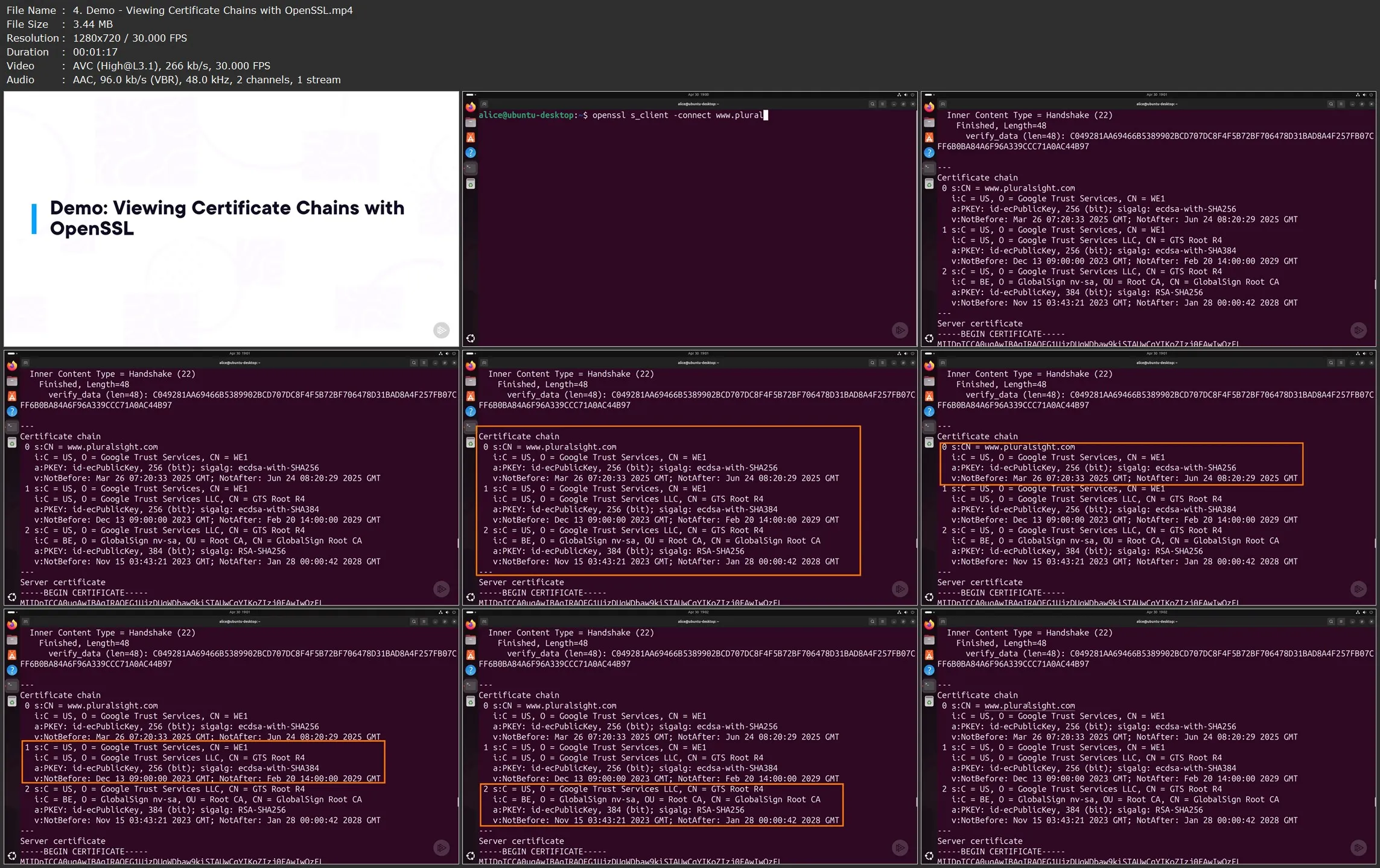Open Help in the frame with whole chain boxed
This screenshot has height=868, width=1380.
tap(471, 411)
